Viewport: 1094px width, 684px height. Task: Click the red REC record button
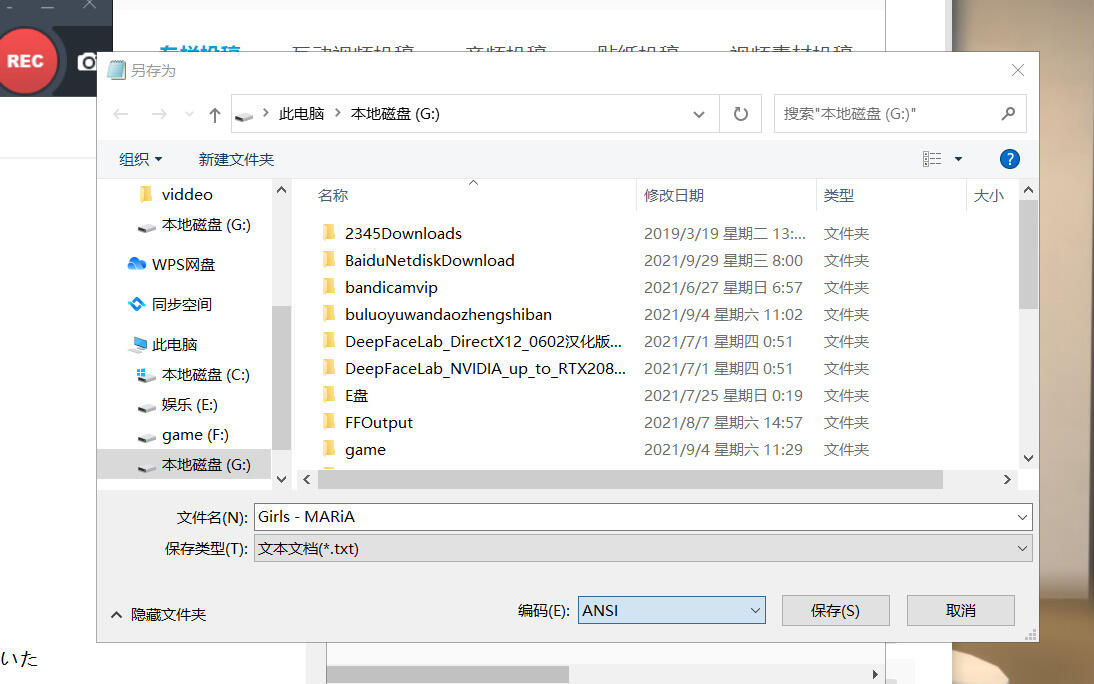(x=27, y=61)
